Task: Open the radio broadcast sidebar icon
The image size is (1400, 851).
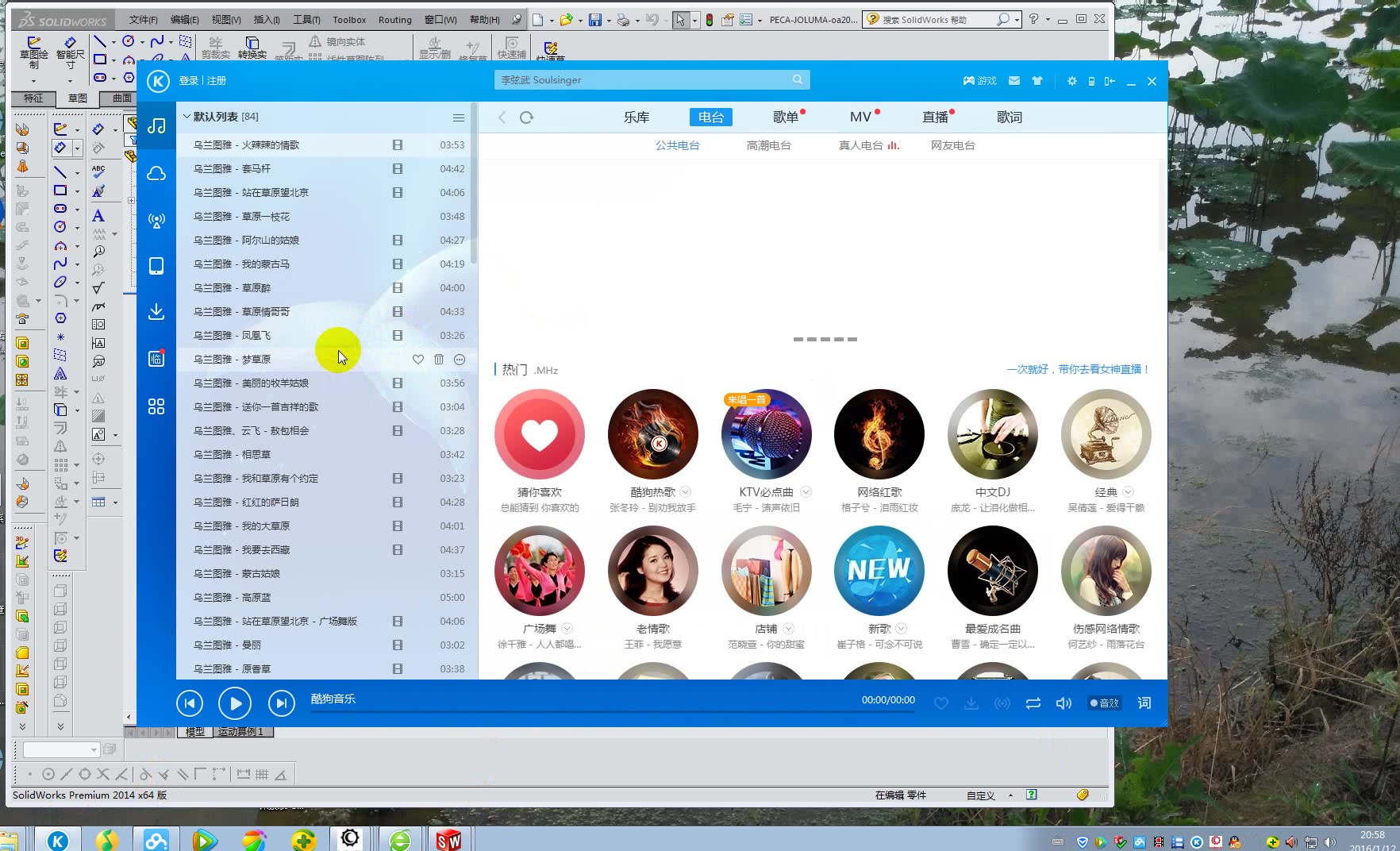Action: pyautogui.click(x=156, y=220)
